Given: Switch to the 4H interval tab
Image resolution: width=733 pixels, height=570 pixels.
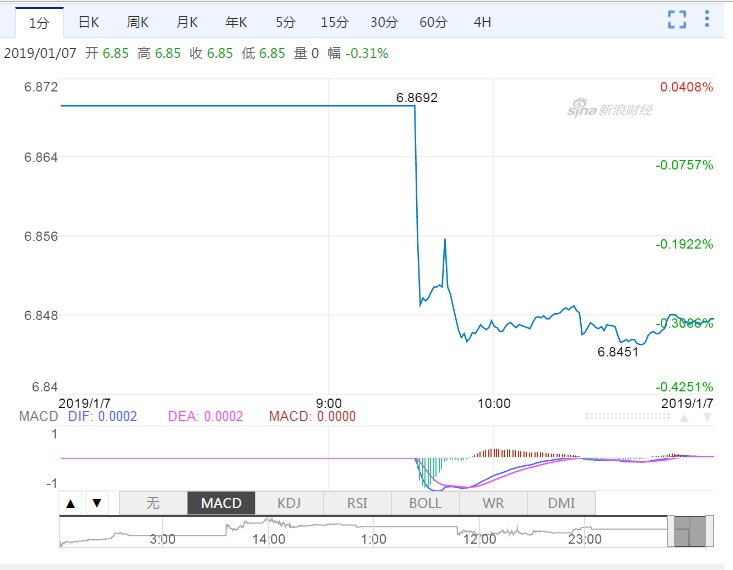Looking at the screenshot, I should (482, 21).
